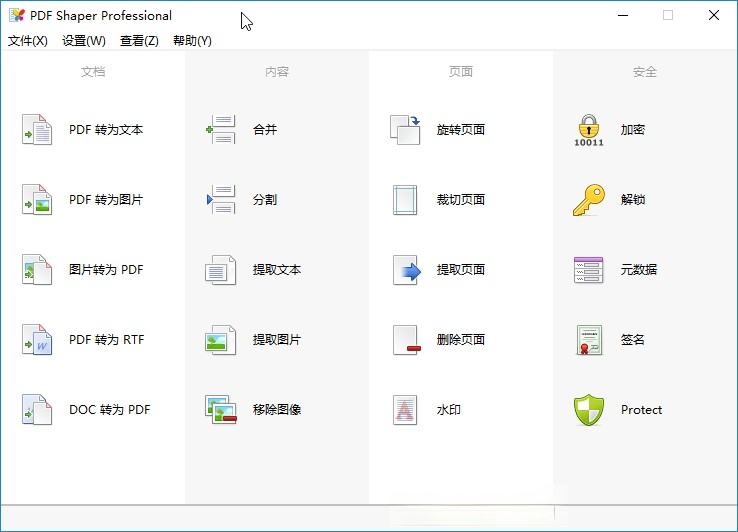Choose the 解锁 label
This screenshot has height=532, width=738.
633,200
